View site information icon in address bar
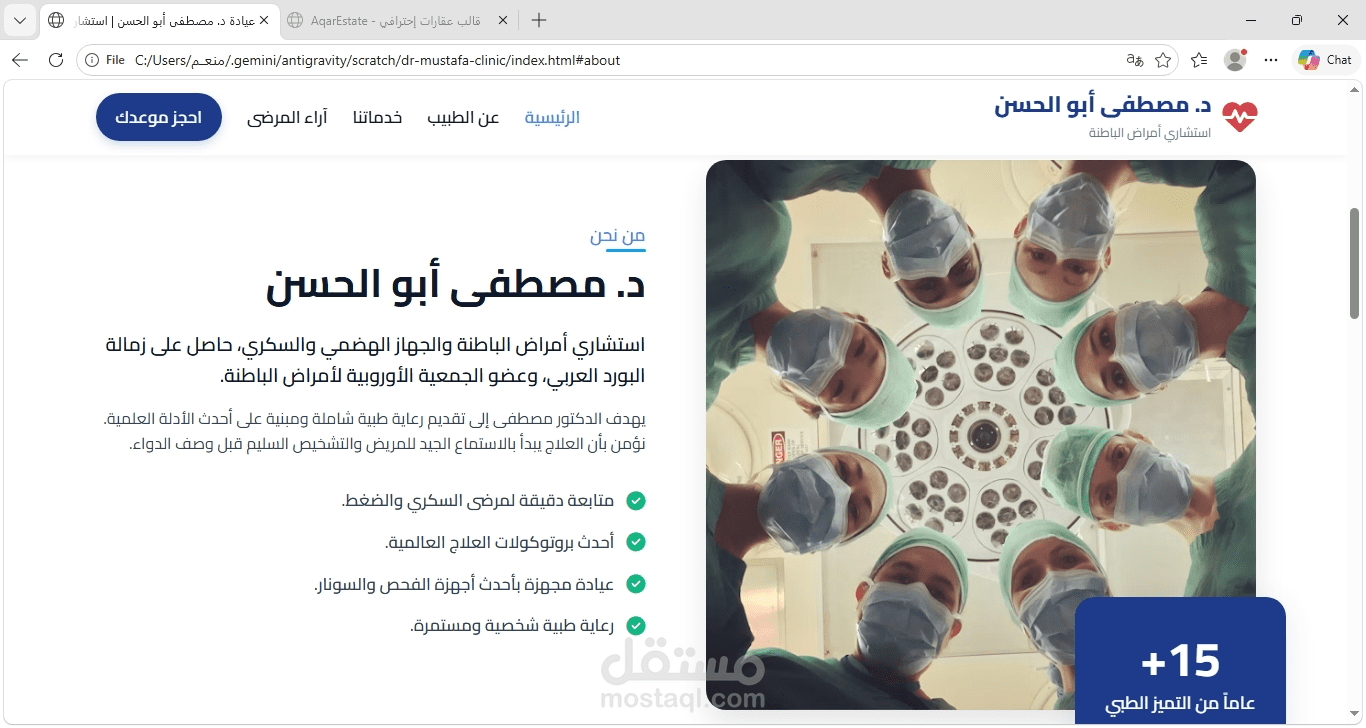1366x728 pixels. (x=93, y=60)
